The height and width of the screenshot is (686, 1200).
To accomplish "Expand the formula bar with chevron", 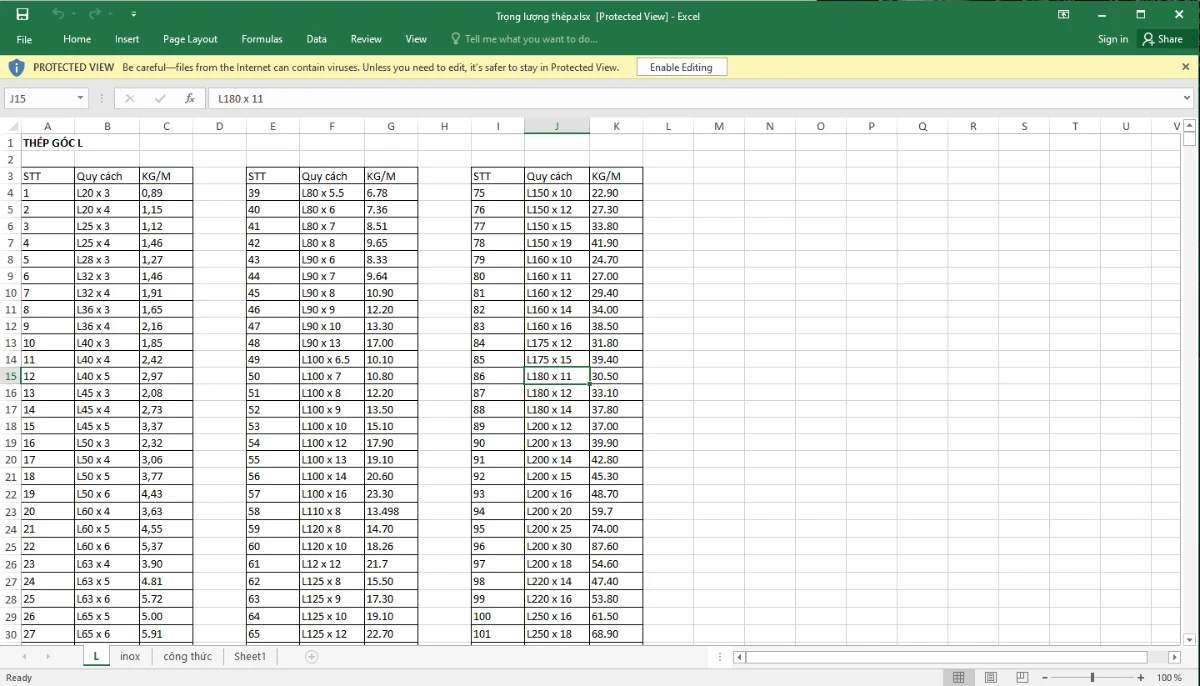I will [1187, 98].
